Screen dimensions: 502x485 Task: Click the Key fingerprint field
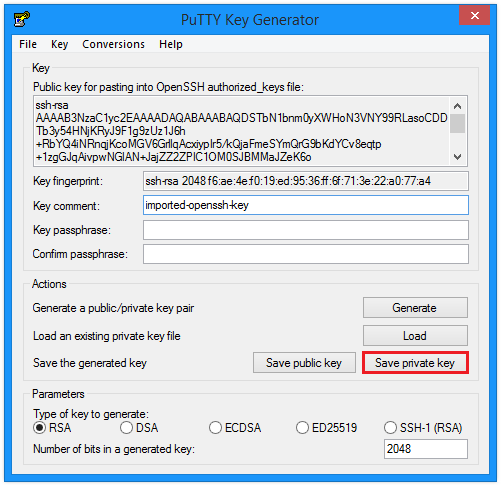306,181
